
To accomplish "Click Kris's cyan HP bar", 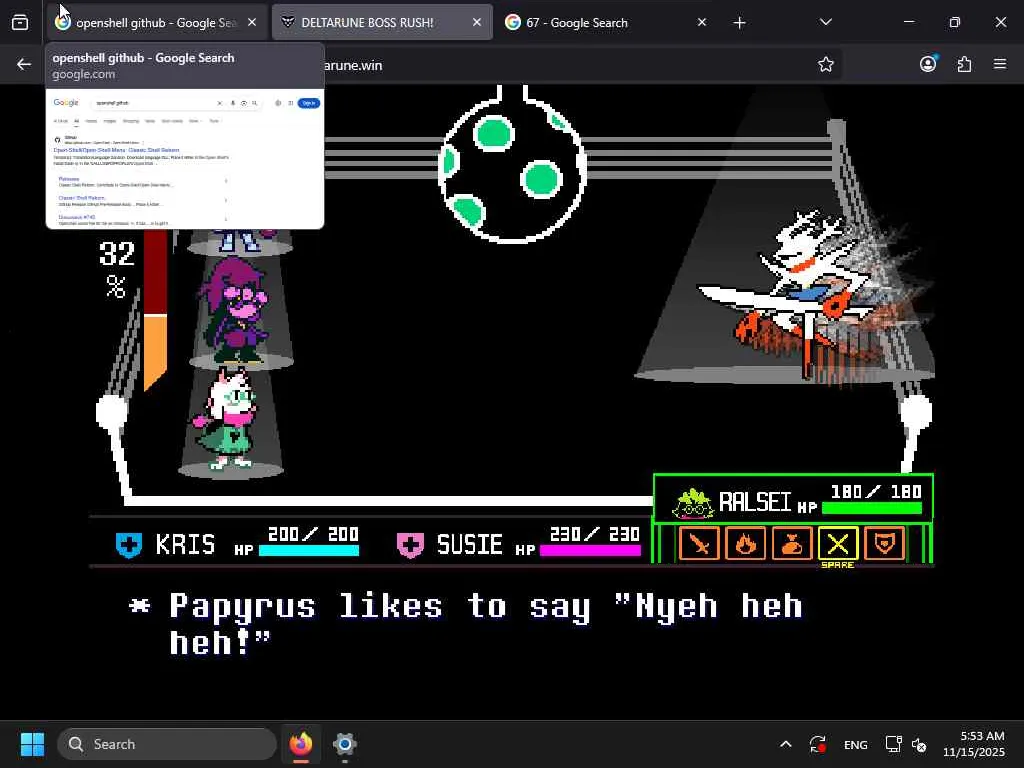I will pyautogui.click(x=309, y=551).
